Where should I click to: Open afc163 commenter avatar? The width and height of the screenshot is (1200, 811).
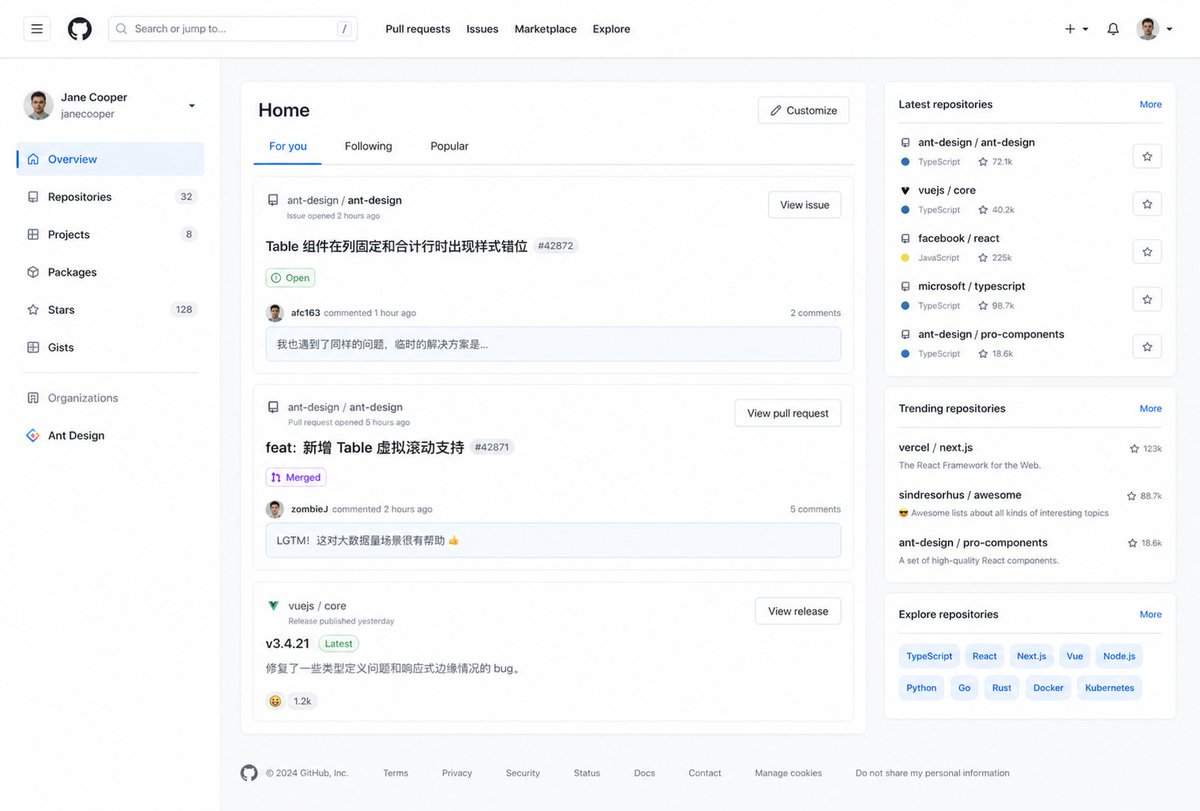pyautogui.click(x=275, y=313)
